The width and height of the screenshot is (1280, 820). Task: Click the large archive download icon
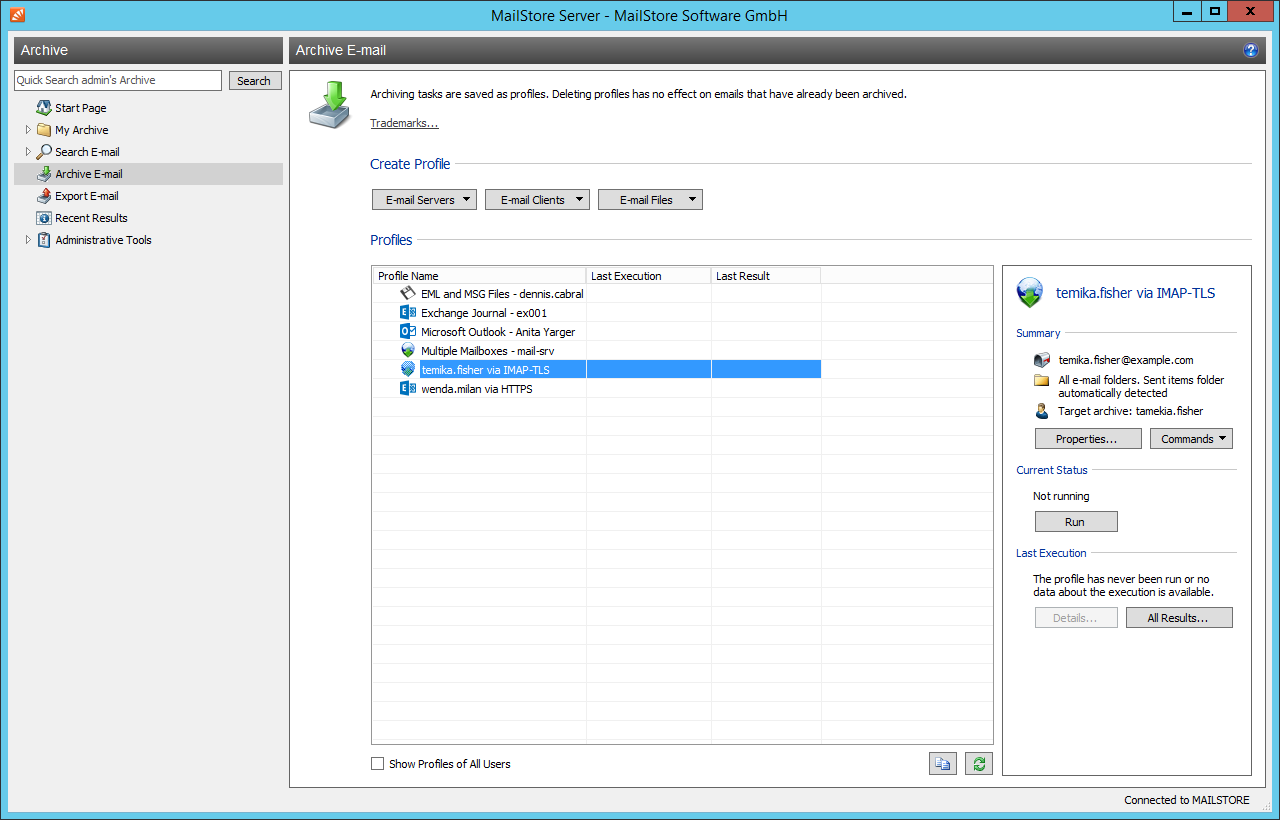[330, 104]
